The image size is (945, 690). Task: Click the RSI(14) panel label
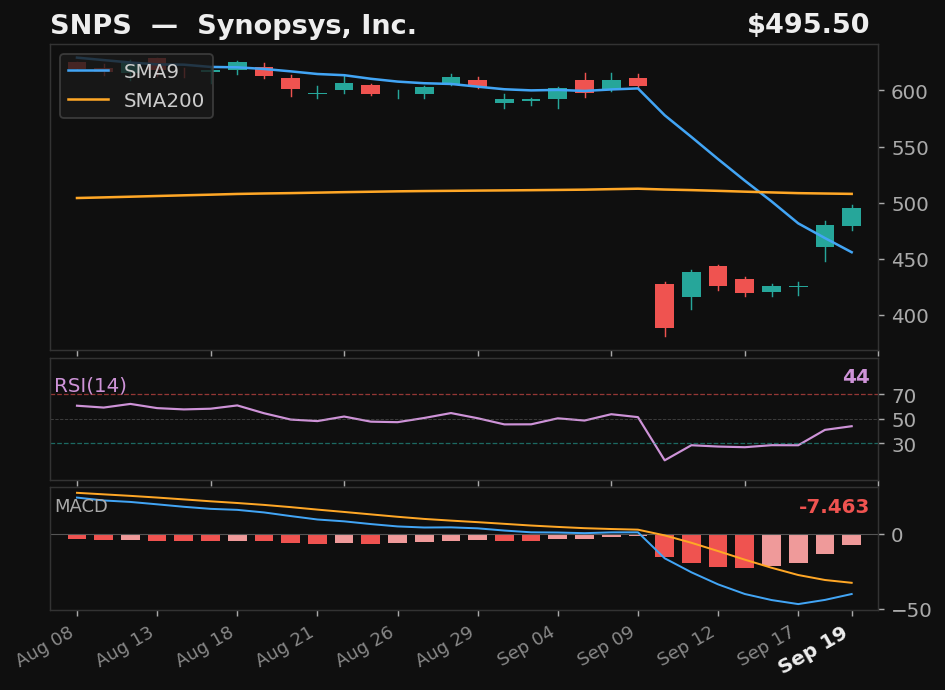[90, 385]
